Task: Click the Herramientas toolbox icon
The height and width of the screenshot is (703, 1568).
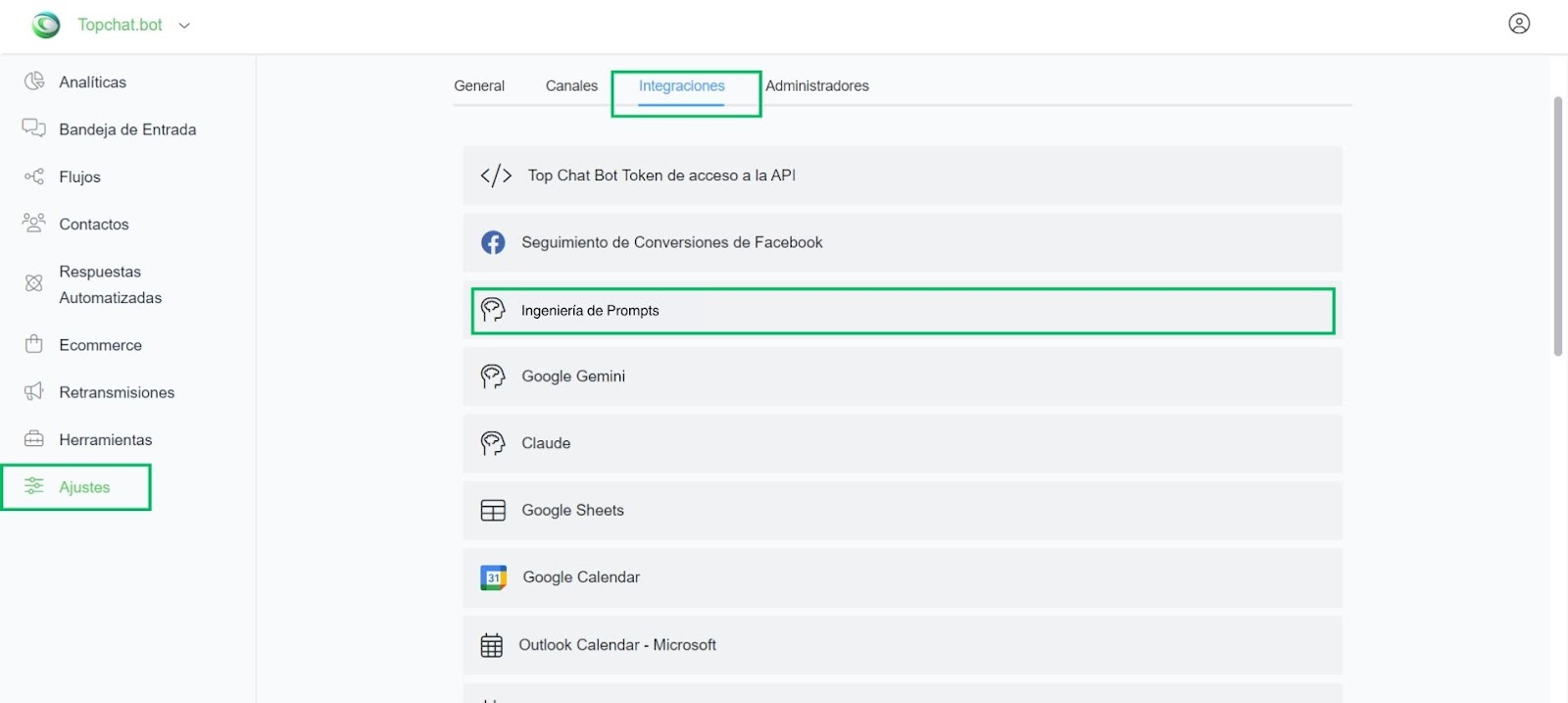Action: [34, 438]
